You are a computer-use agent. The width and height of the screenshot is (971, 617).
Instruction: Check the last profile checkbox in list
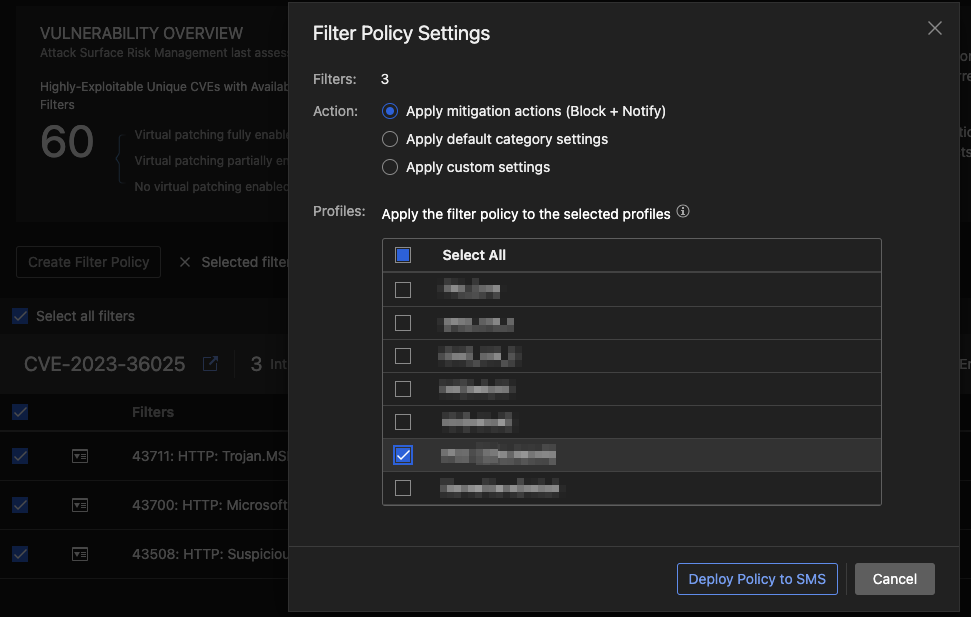[x=403, y=488]
